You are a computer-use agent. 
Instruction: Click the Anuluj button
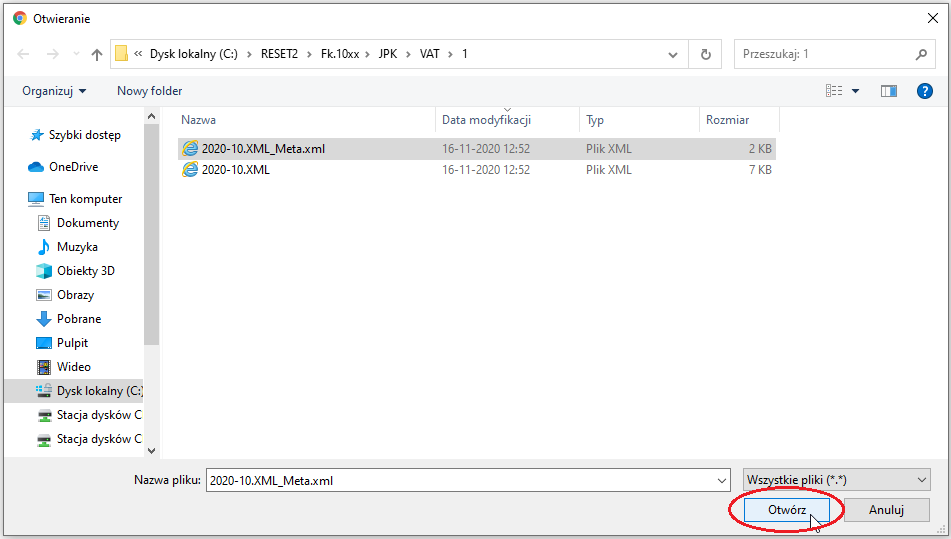click(886, 510)
